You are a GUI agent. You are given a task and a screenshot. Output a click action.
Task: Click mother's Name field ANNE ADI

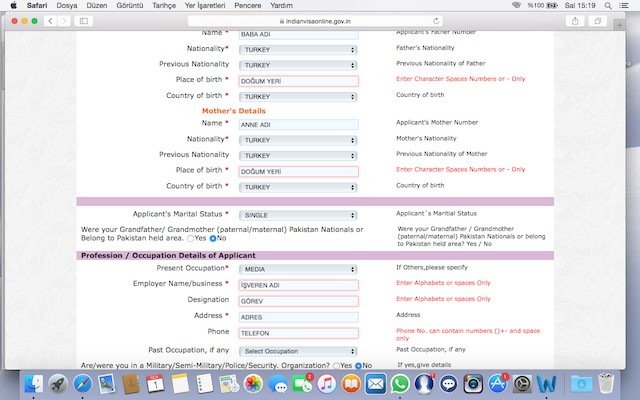point(298,124)
